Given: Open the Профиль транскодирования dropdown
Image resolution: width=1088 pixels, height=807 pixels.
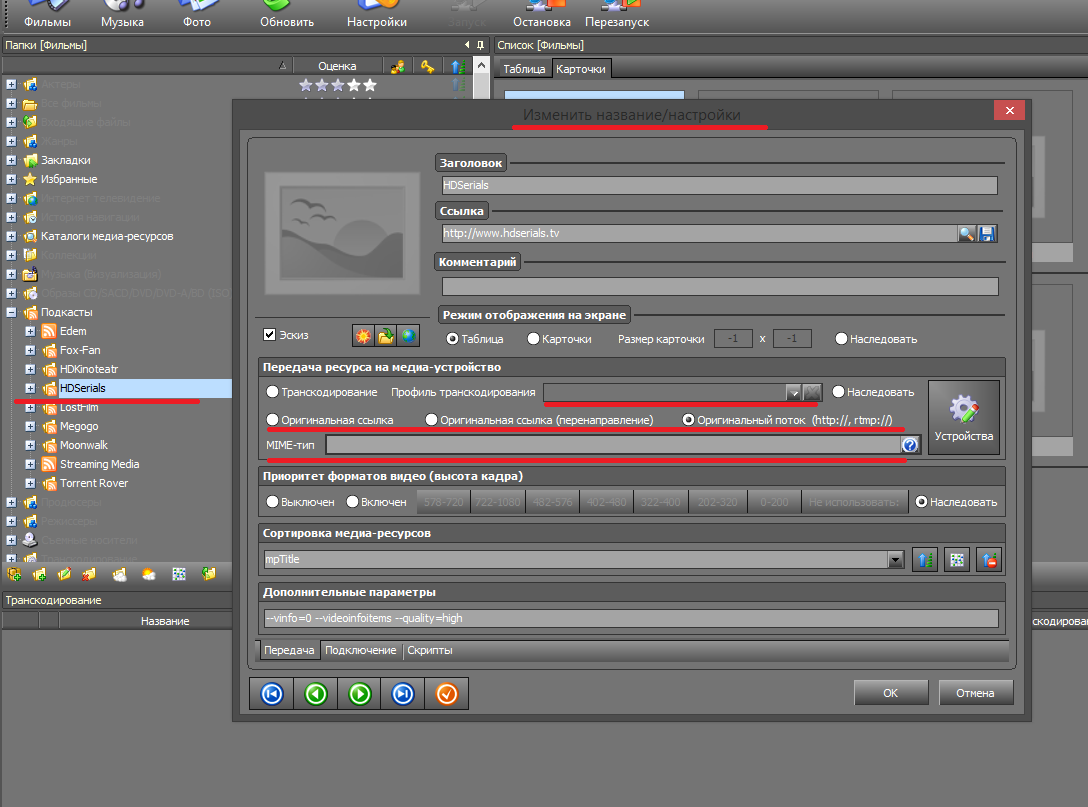Looking at the screenshot, I should coord(793,392).
